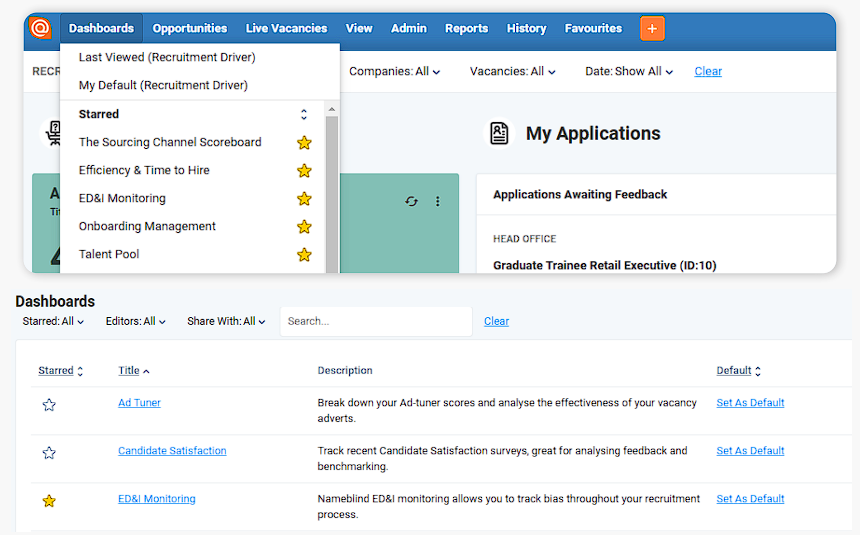
Task: Open ED&I Monitoring link in table
Action: 157,499
